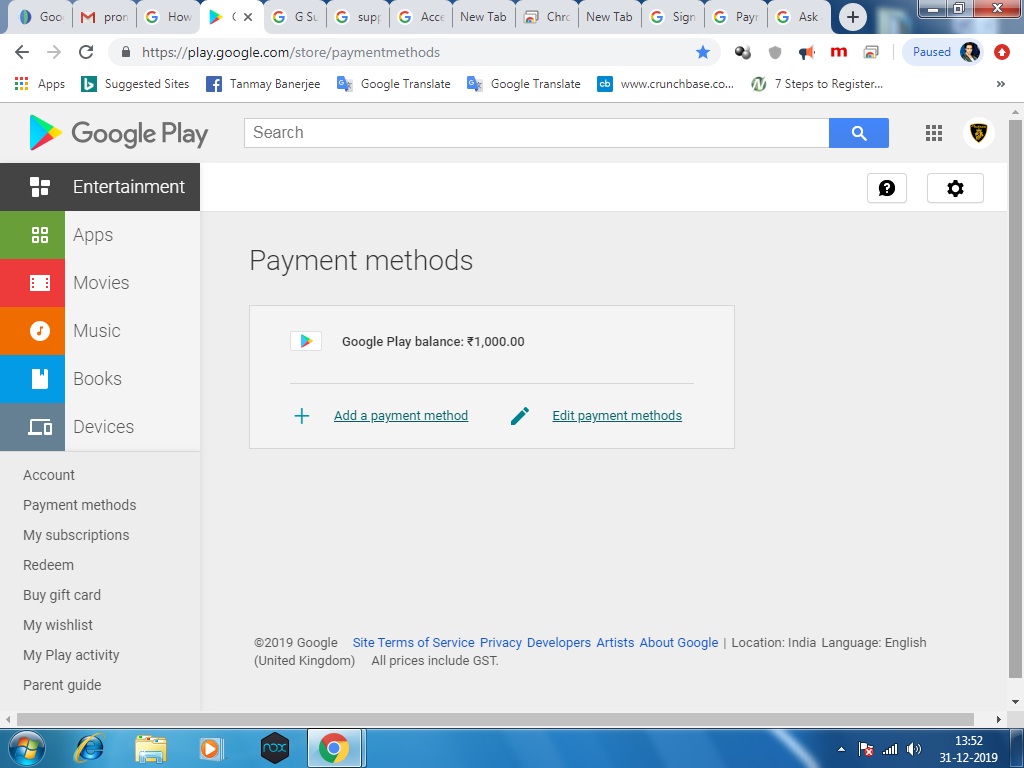Open Parent guide link
The height and width of the screenshot is (768, 1024).
62,685
